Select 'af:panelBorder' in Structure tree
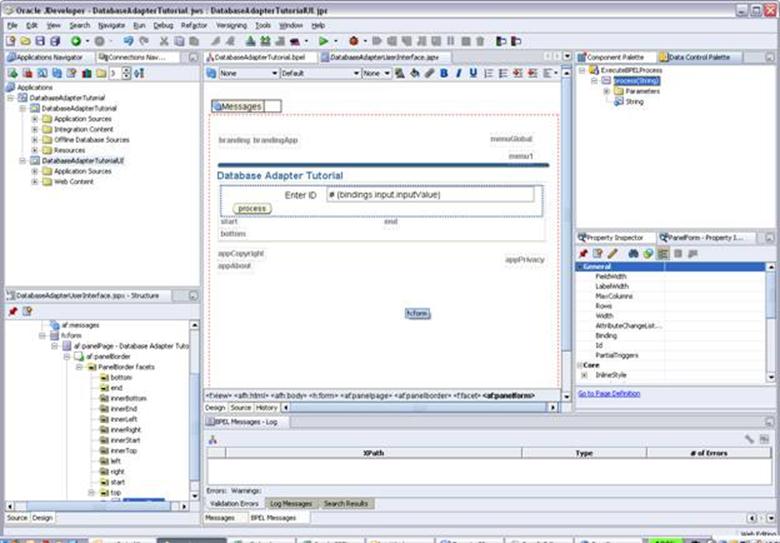The height and width of the screenshot is (543, 780). tap(108, 357)
